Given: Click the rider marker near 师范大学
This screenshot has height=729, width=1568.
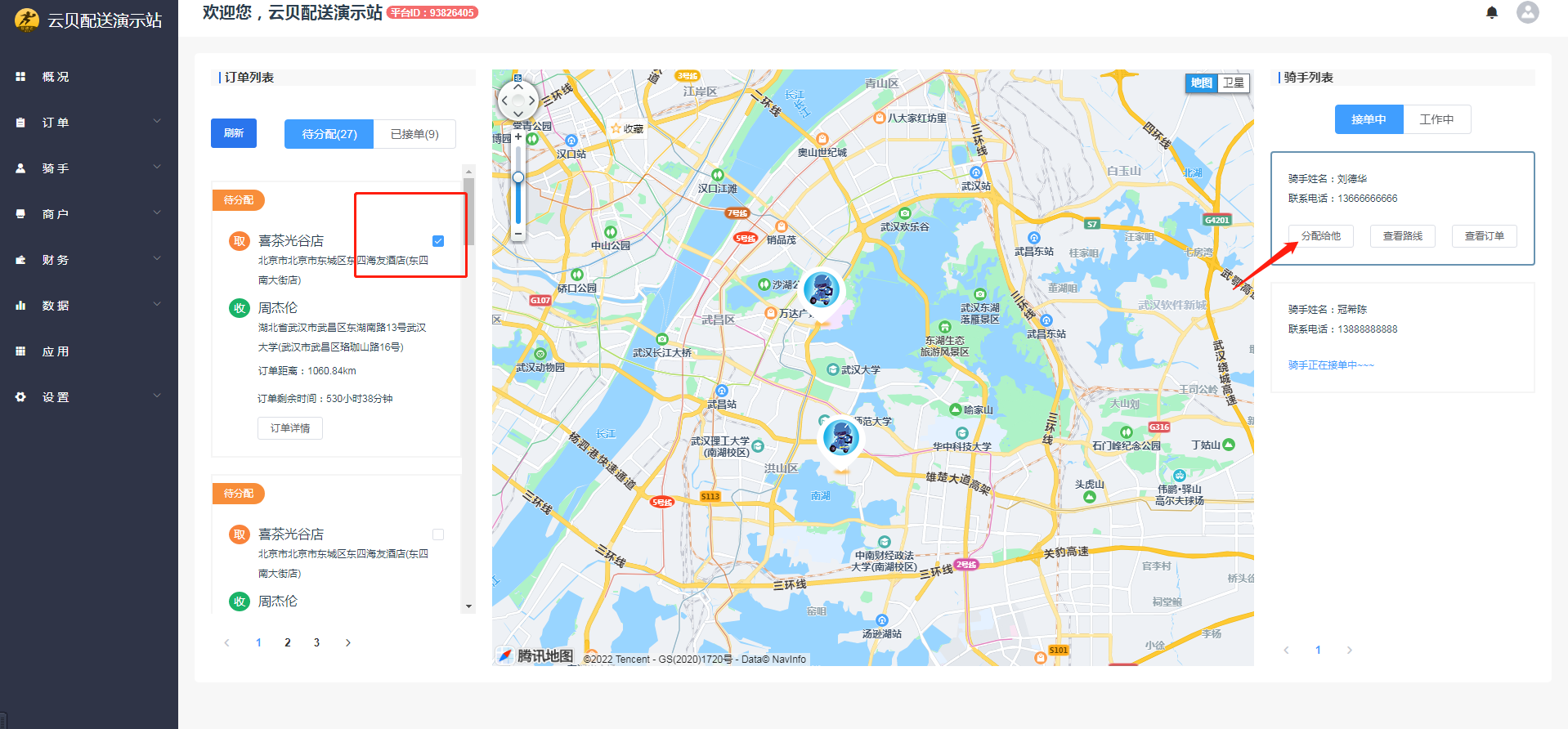Looking at the screenshot, I should click(841, 441).
